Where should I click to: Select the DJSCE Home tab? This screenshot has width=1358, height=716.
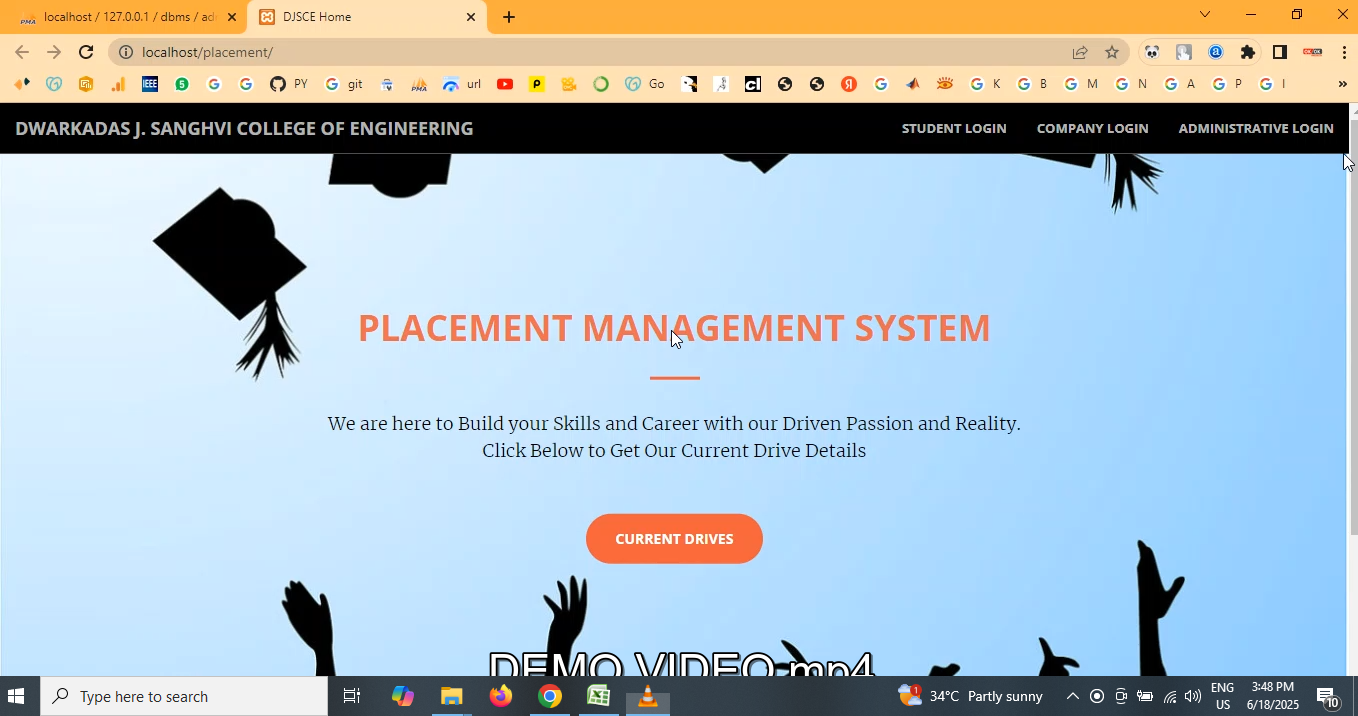pos(366,17)
